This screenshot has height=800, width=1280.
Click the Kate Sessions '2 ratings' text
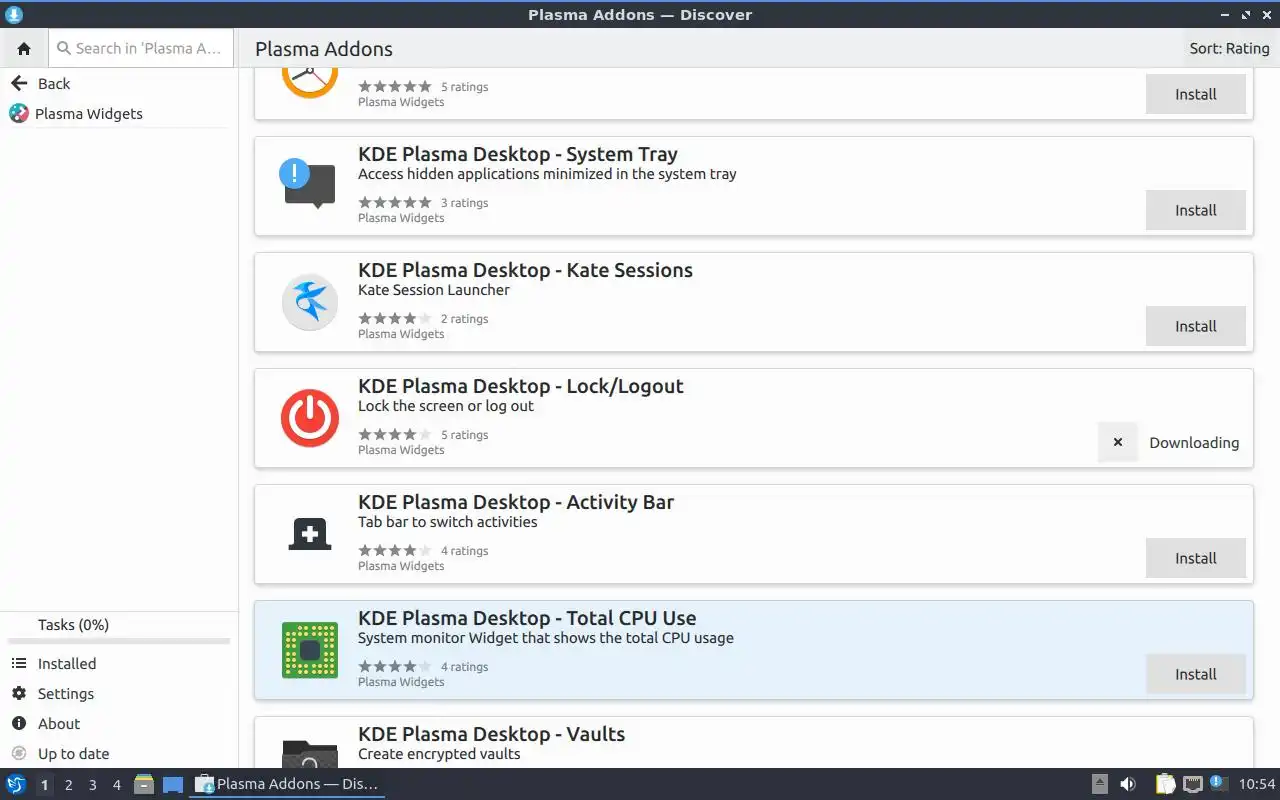point(464,319)
